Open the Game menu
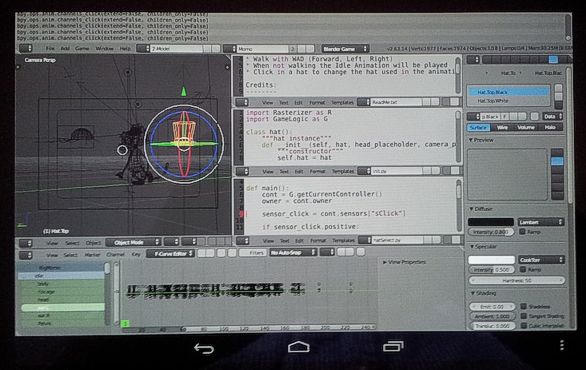586x370 pixels. point(82,49)
